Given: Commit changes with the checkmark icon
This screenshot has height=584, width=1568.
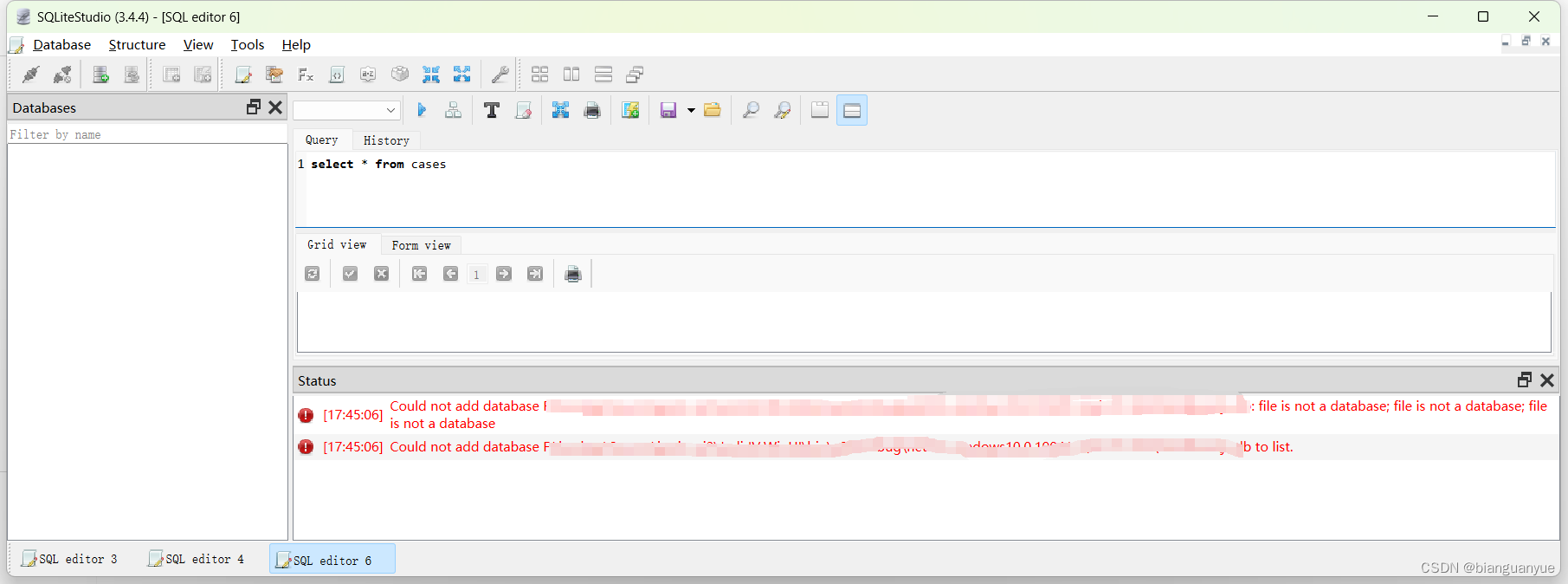Looking at the screenshot, I should click(350, 274).
